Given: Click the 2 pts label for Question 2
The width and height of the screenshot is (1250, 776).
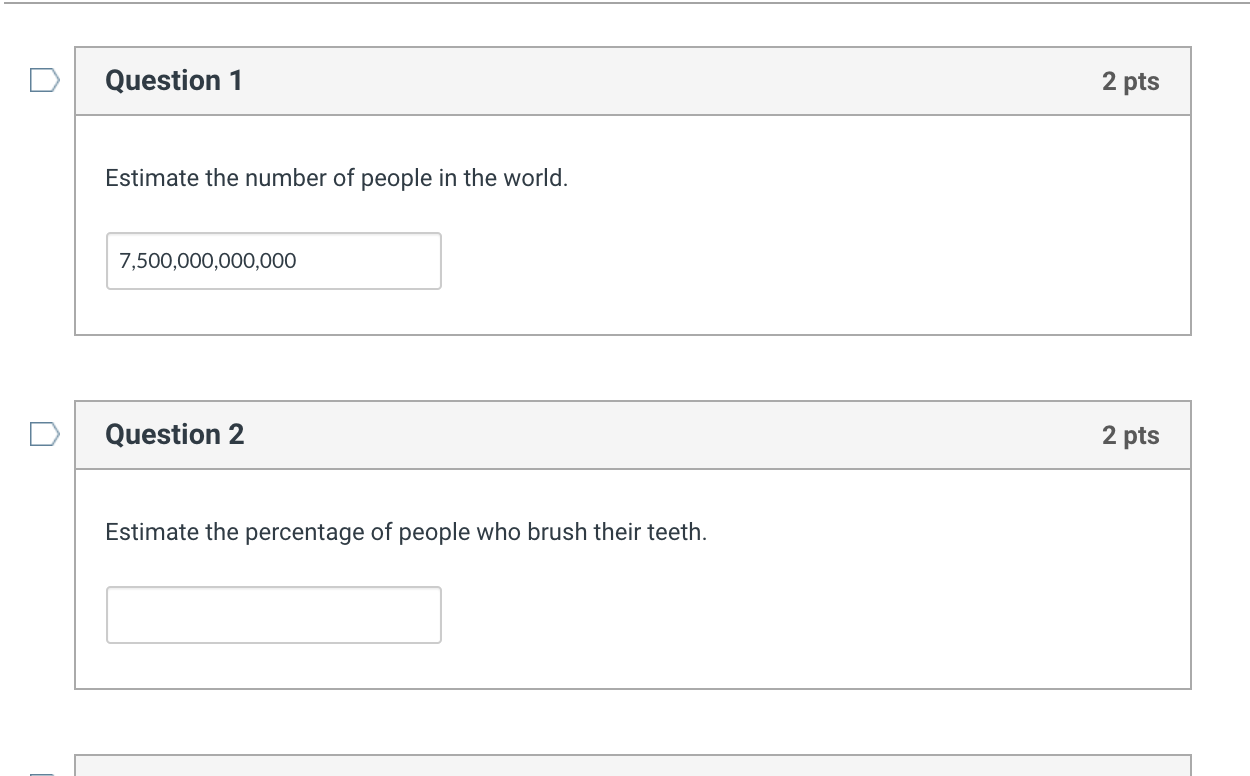Looking at the screenshot, I should (x=1130, y=435).
